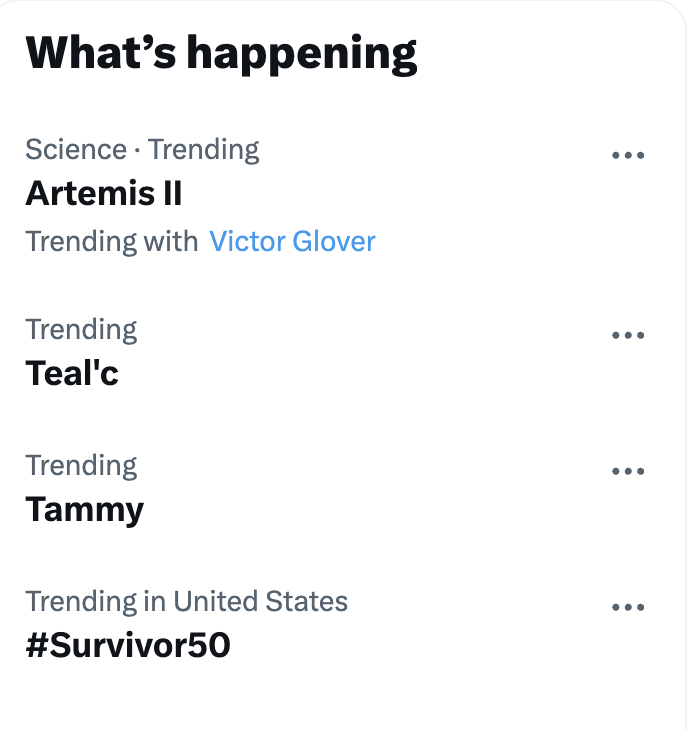Image resolution: width=696 pixels, height=730 pixels.
Task: View the Tammy trending topic
Action: 84,510
